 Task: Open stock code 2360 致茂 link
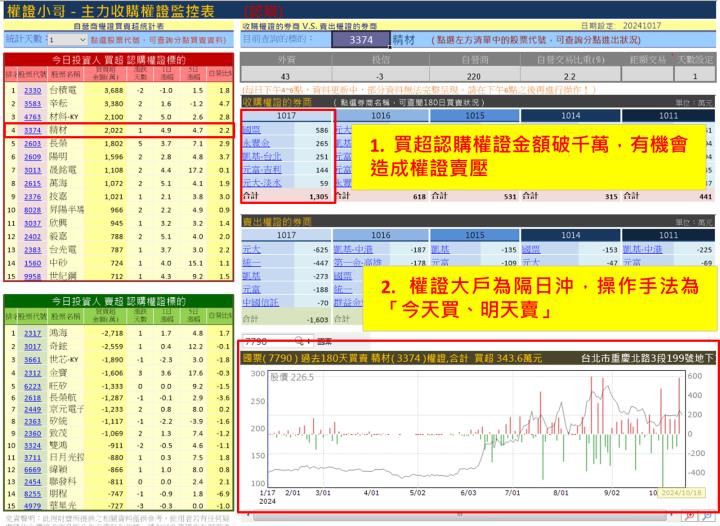[33, 433]
